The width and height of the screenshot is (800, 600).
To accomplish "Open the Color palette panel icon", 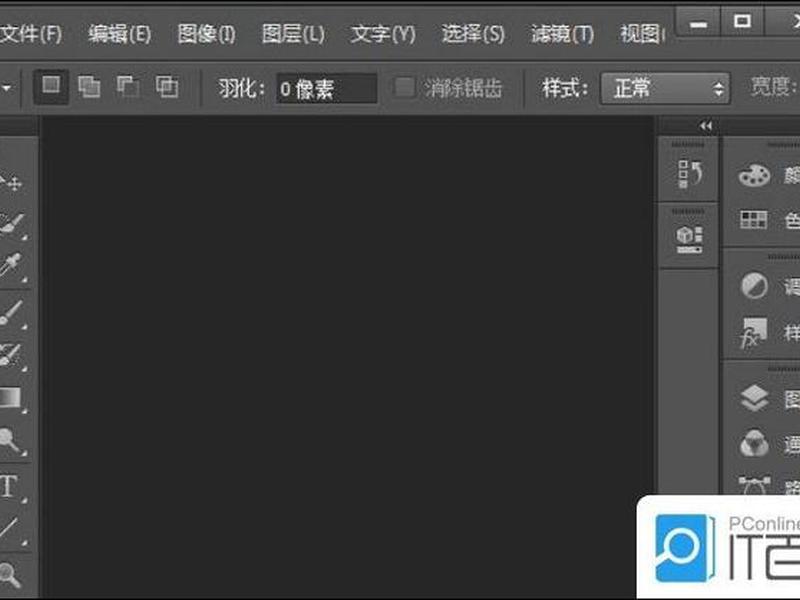I will coord(754,175).
